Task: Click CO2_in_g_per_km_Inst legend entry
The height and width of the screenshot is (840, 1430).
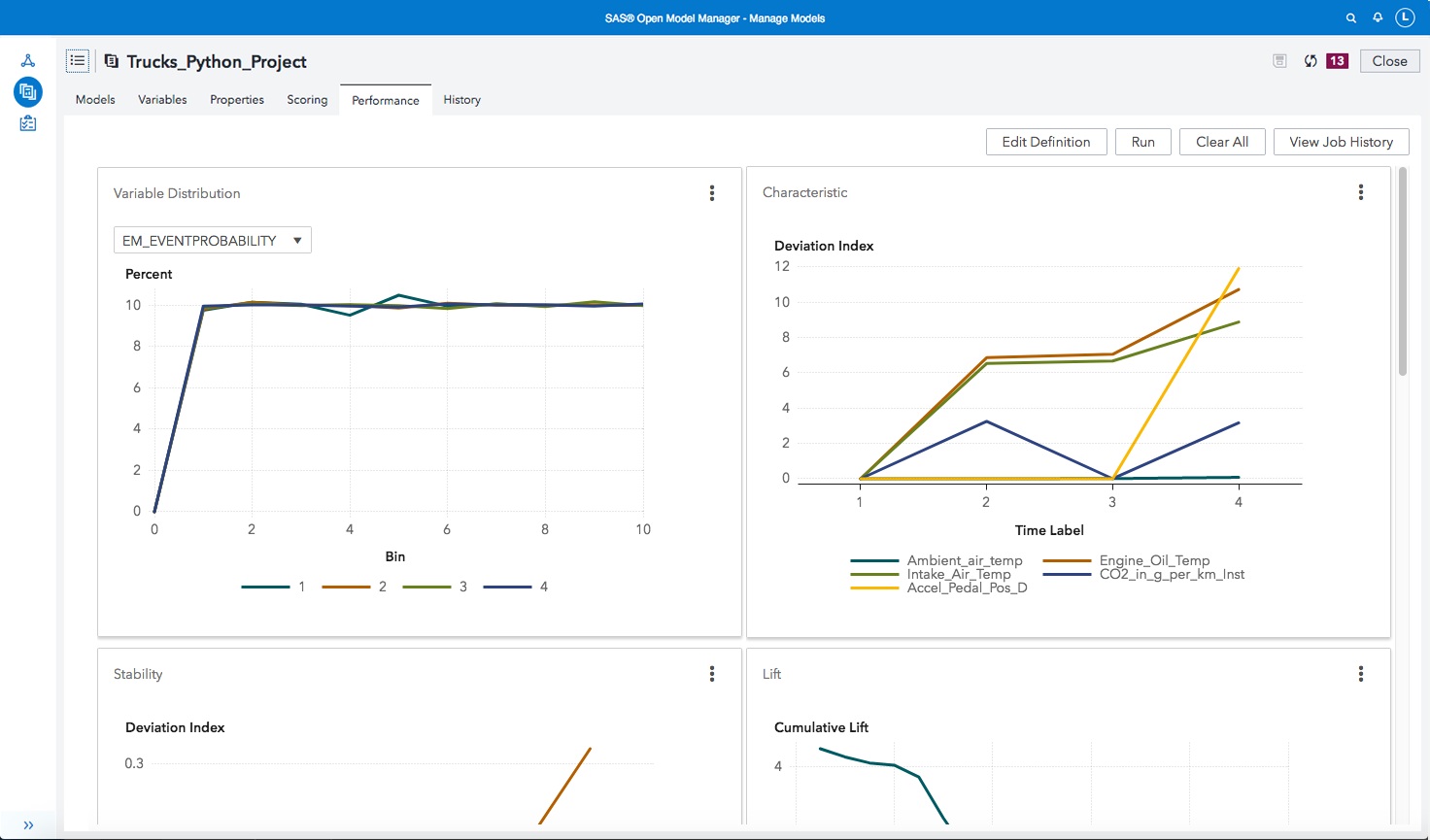Action: pyautogui.click(x=1144, y=574)
